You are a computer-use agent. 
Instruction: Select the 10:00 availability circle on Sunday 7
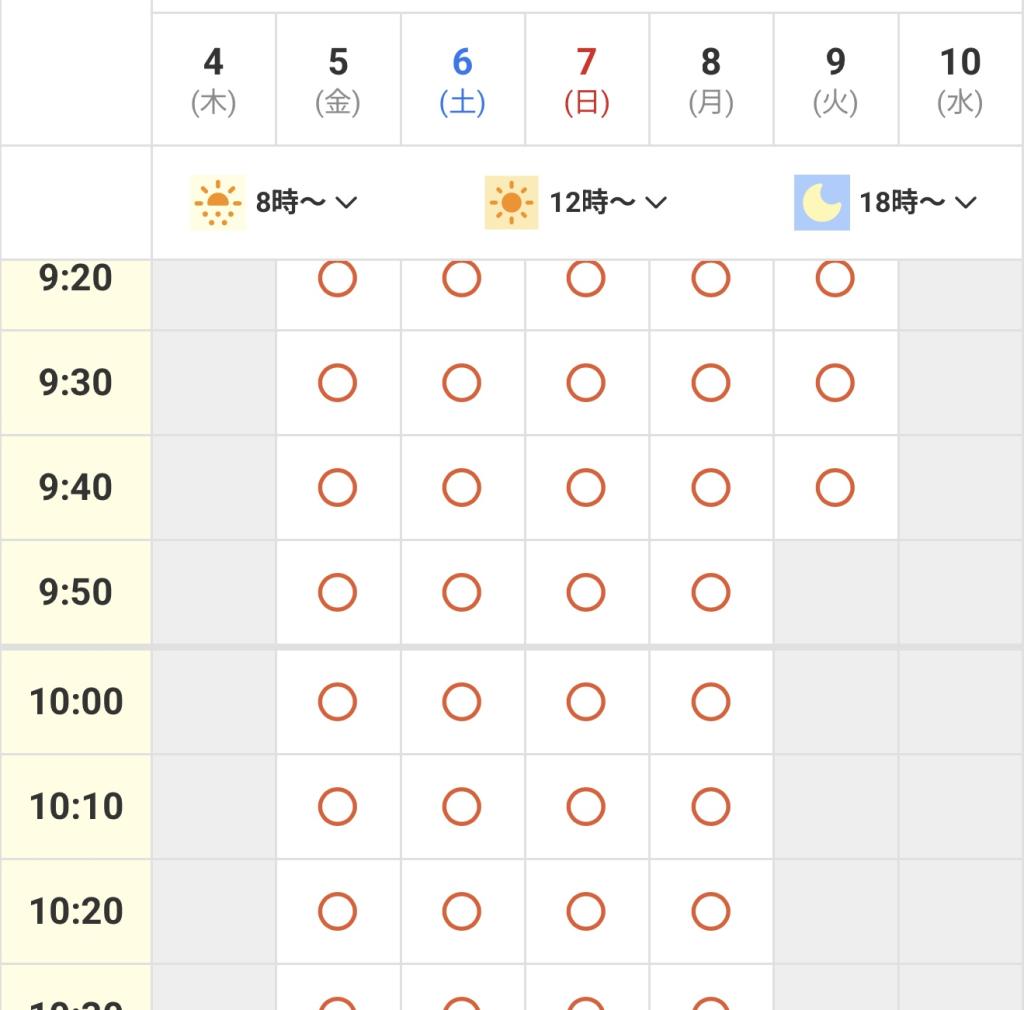point(586,702)
